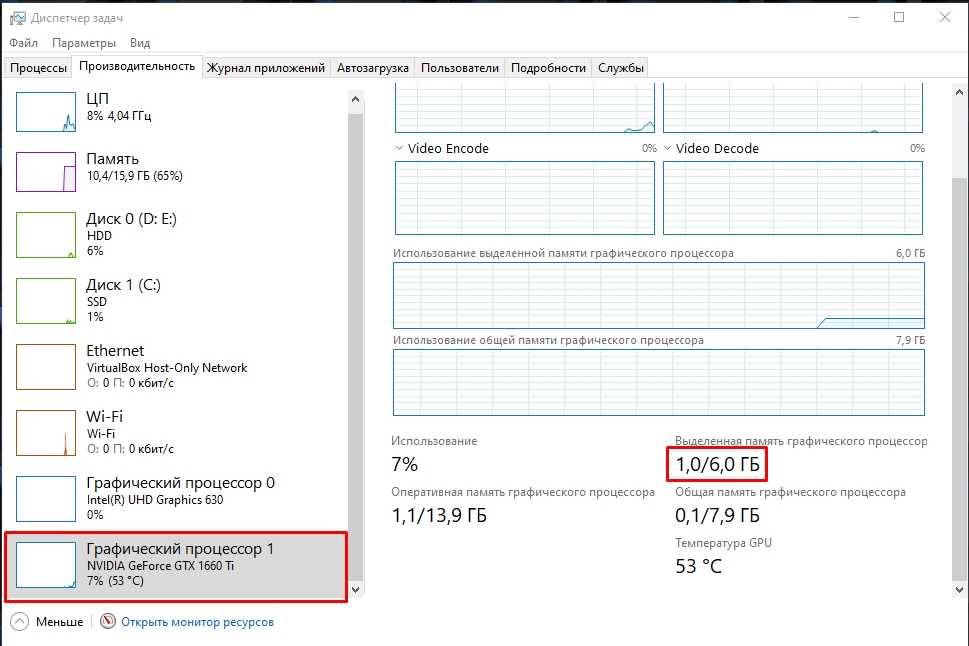
Task: Click the Task Manager app icon in title bar
Action: (17, 18)
